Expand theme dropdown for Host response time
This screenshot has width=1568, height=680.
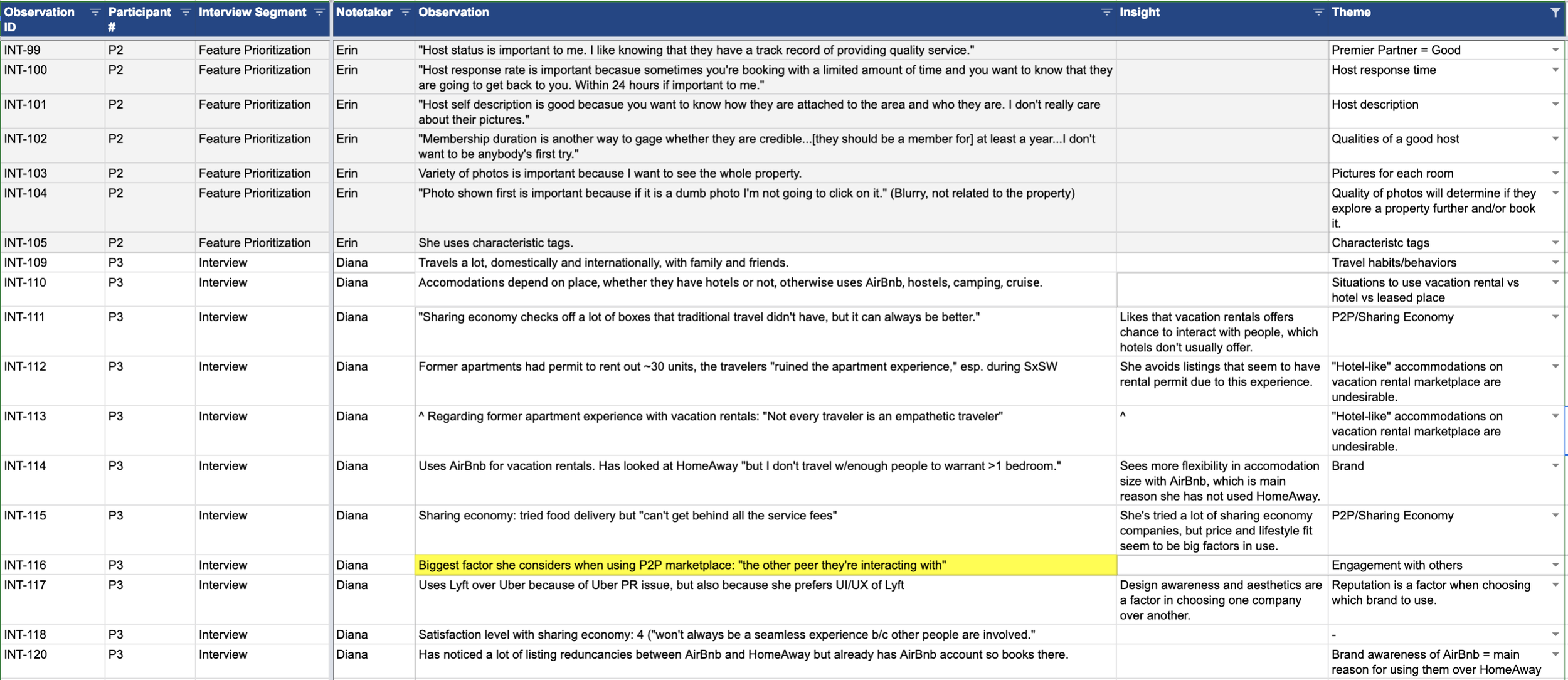click(1555, 70)
